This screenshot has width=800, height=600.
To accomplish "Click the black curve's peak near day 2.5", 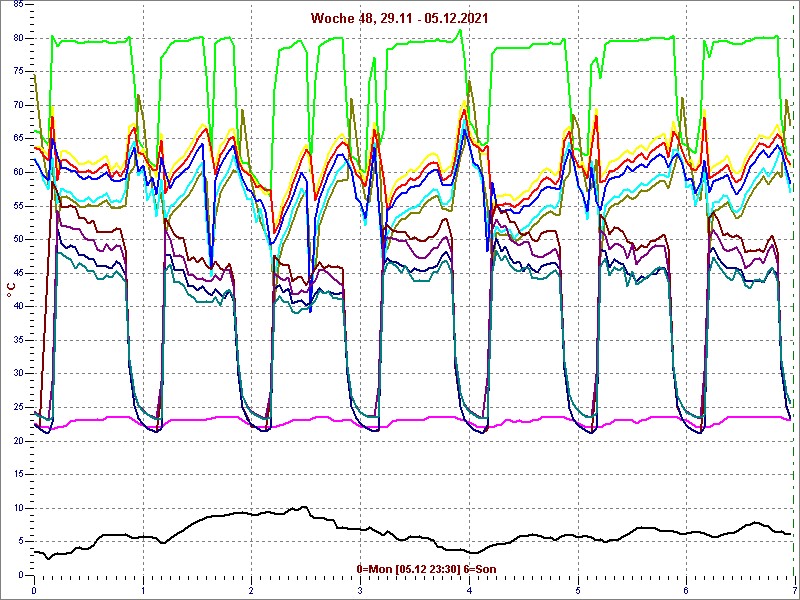I will pos(303,508).
